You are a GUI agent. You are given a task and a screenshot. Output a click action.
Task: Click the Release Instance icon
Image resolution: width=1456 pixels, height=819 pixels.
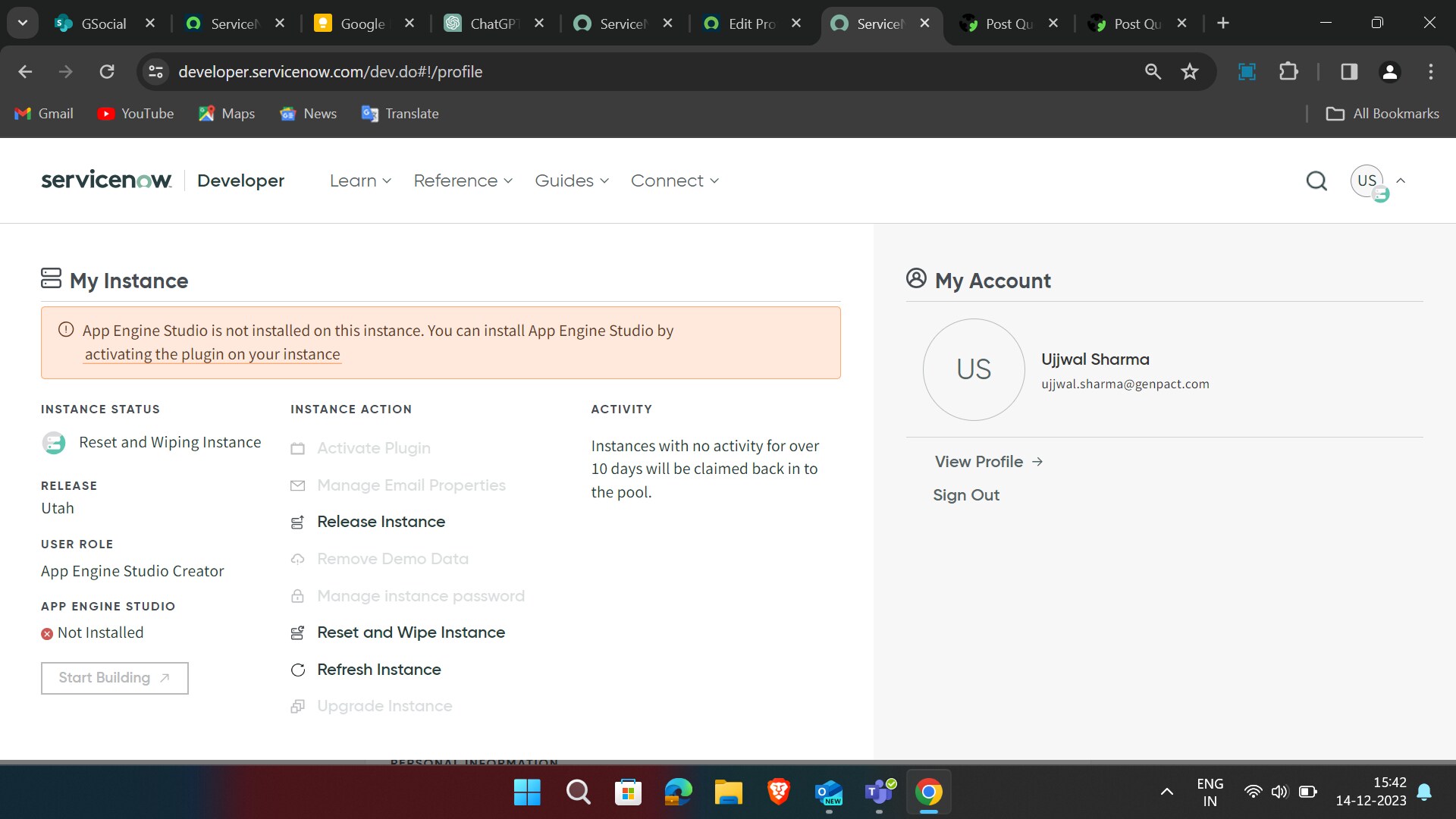pos(297,522)
